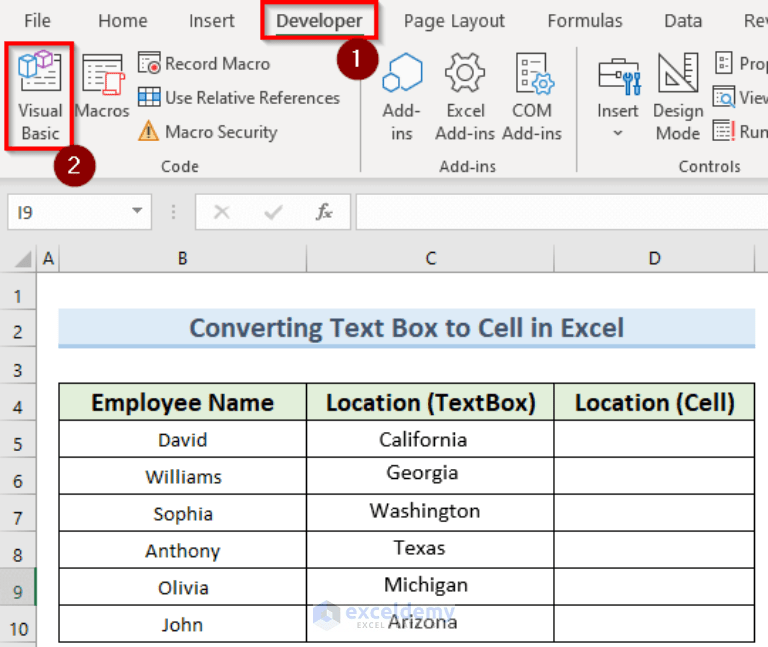
Task: Select the 'Employee Name' header cell
Action: (x=183, y=402)
